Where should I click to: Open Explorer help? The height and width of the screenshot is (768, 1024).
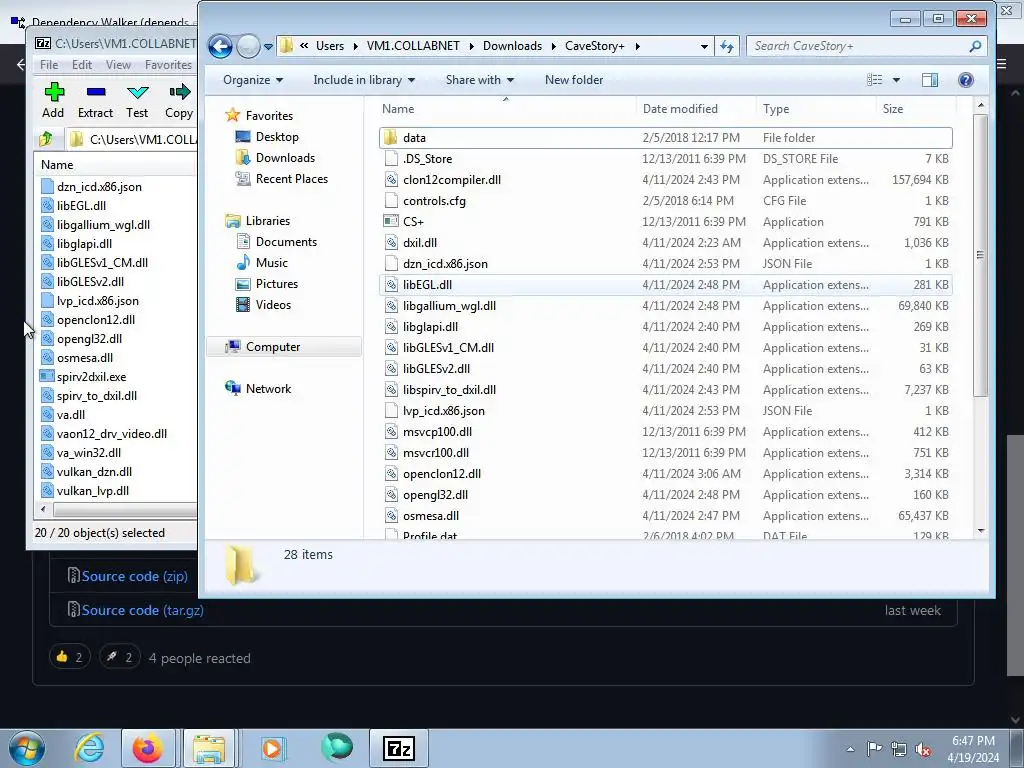tap(966, 80)
